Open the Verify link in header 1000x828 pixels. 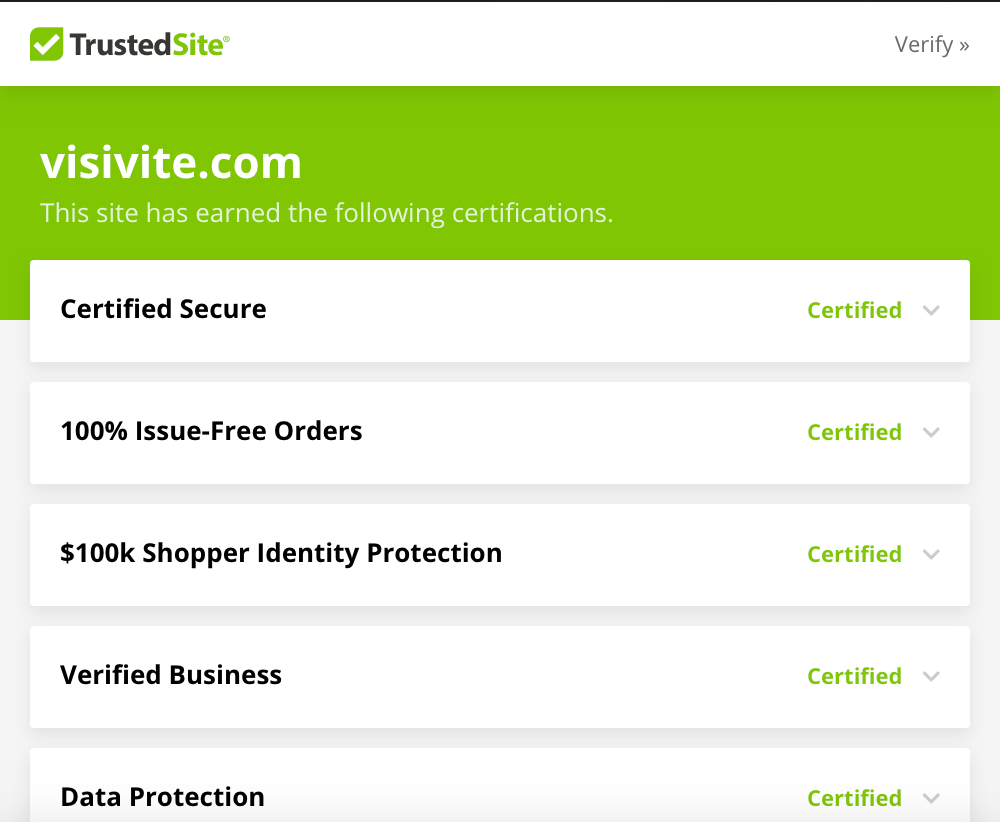931,44
